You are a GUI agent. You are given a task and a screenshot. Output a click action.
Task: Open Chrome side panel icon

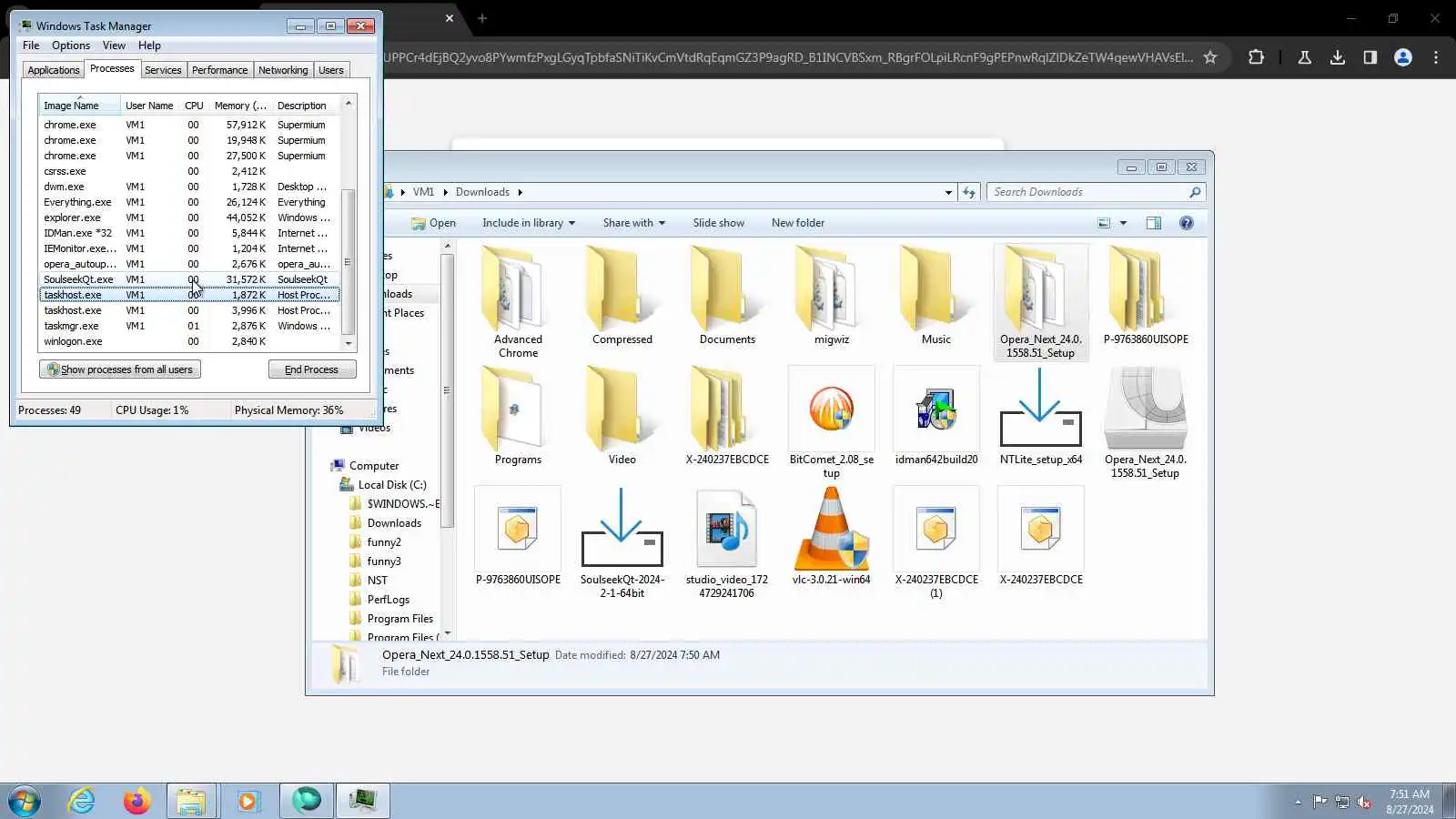tap(1370, 57)
